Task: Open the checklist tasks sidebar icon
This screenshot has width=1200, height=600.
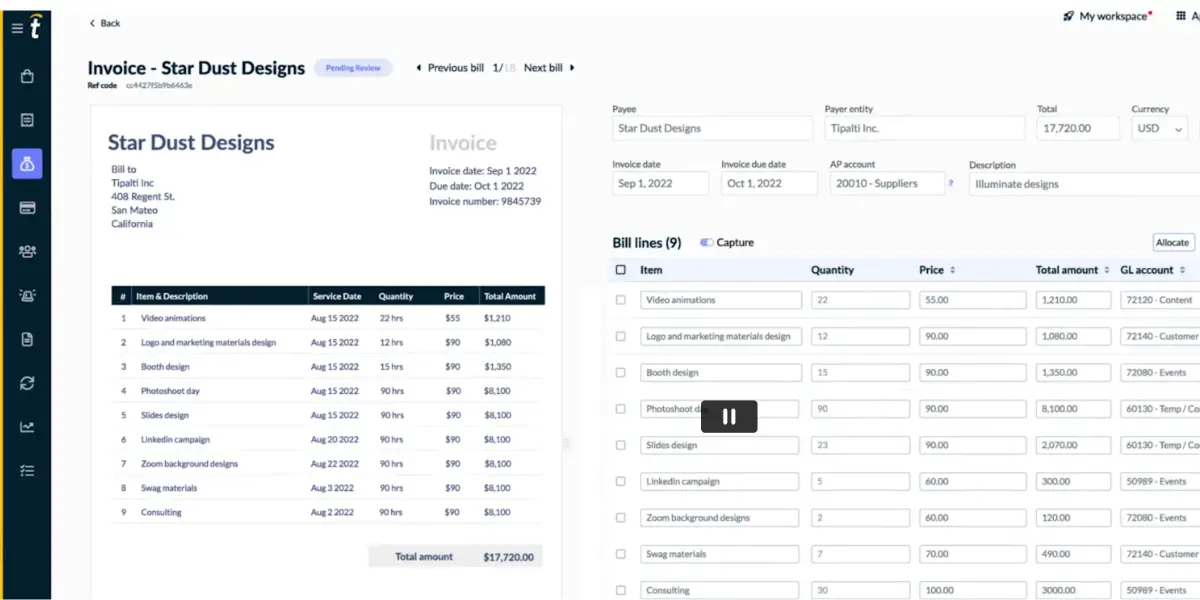Action: coord(27,470)
